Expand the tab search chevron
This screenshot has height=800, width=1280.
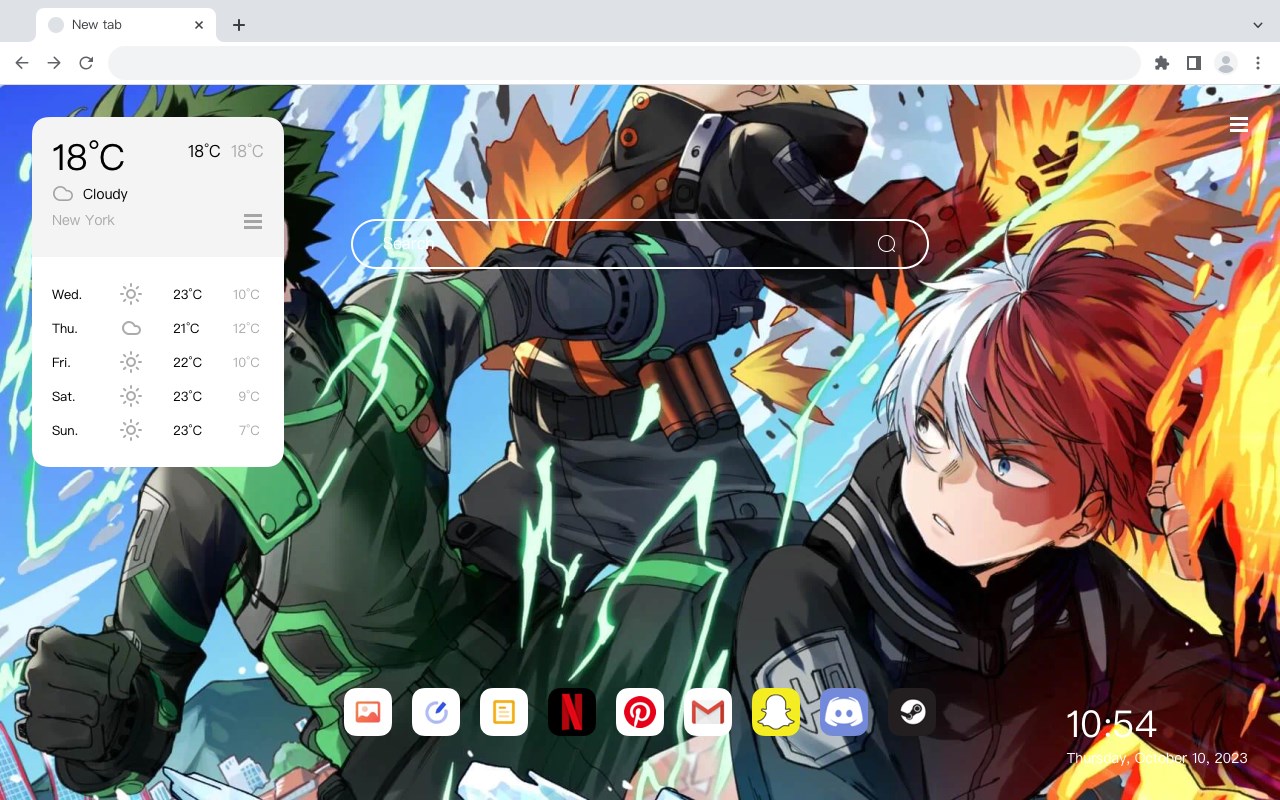[1258, 25]
